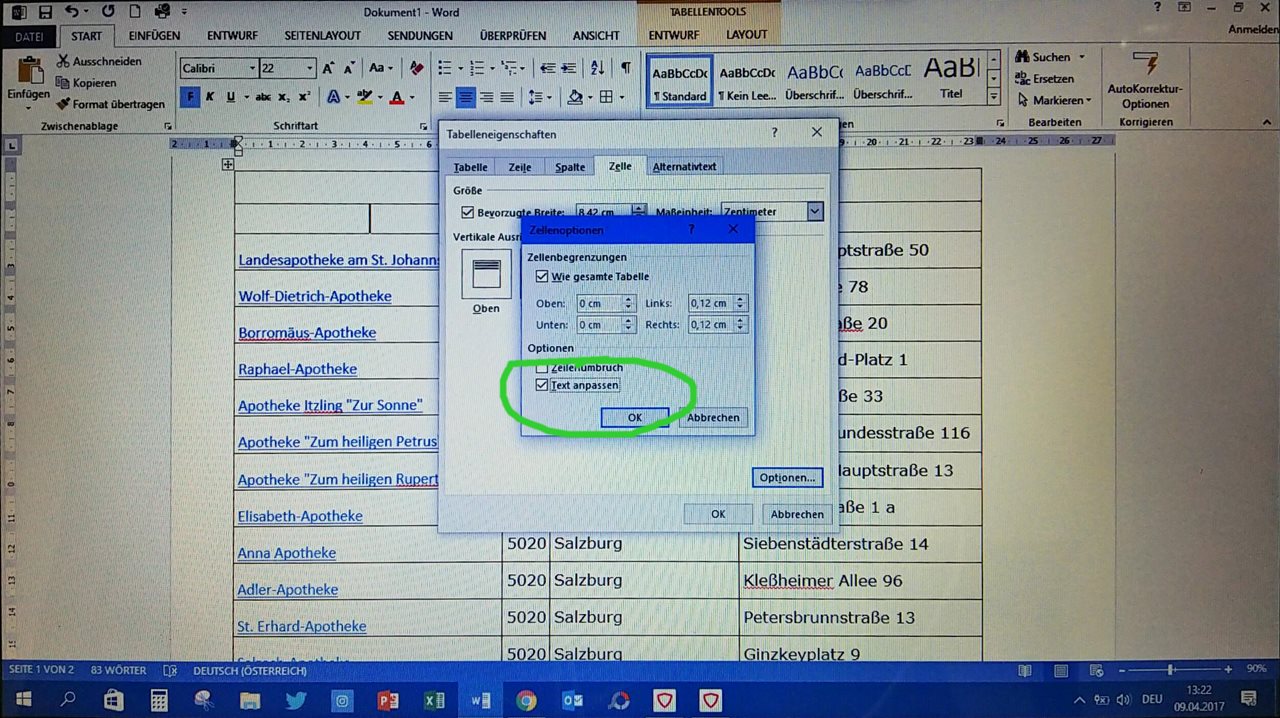Click the center alignment icon
The width and height of the screenshot is (1280, 718).
point(465,97)
